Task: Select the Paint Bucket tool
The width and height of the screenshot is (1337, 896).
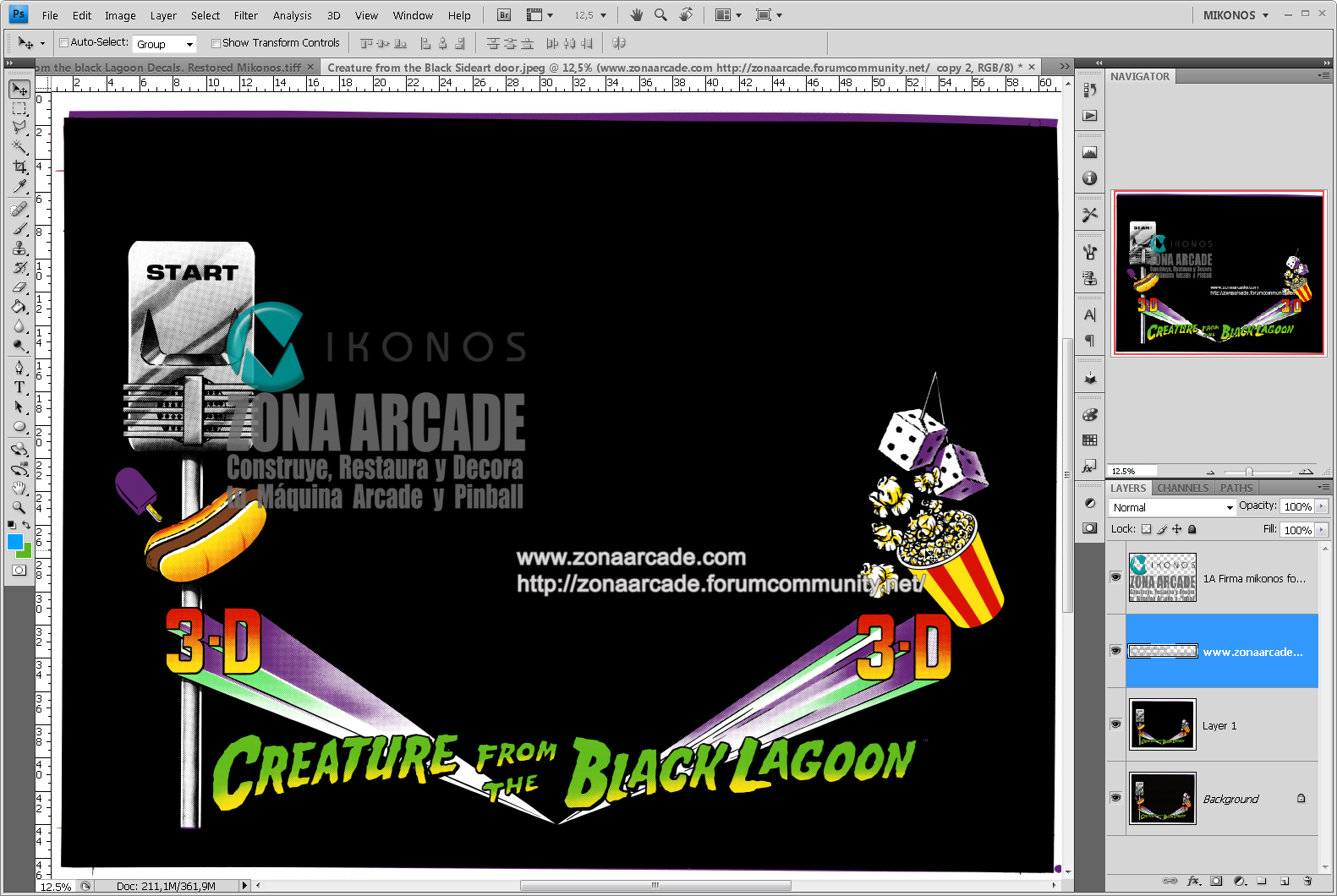Action: tap(19, 306)
